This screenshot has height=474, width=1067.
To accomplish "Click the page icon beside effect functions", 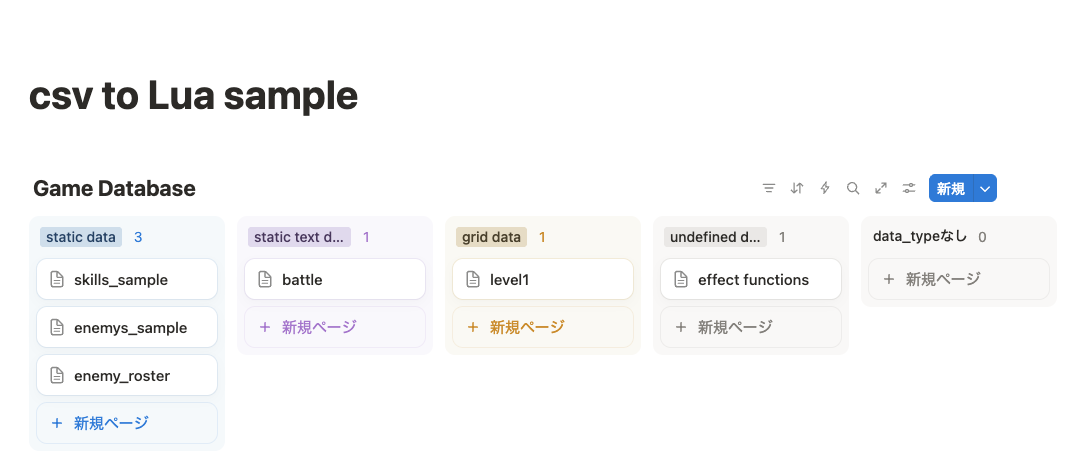I will [x=681, y=280].
